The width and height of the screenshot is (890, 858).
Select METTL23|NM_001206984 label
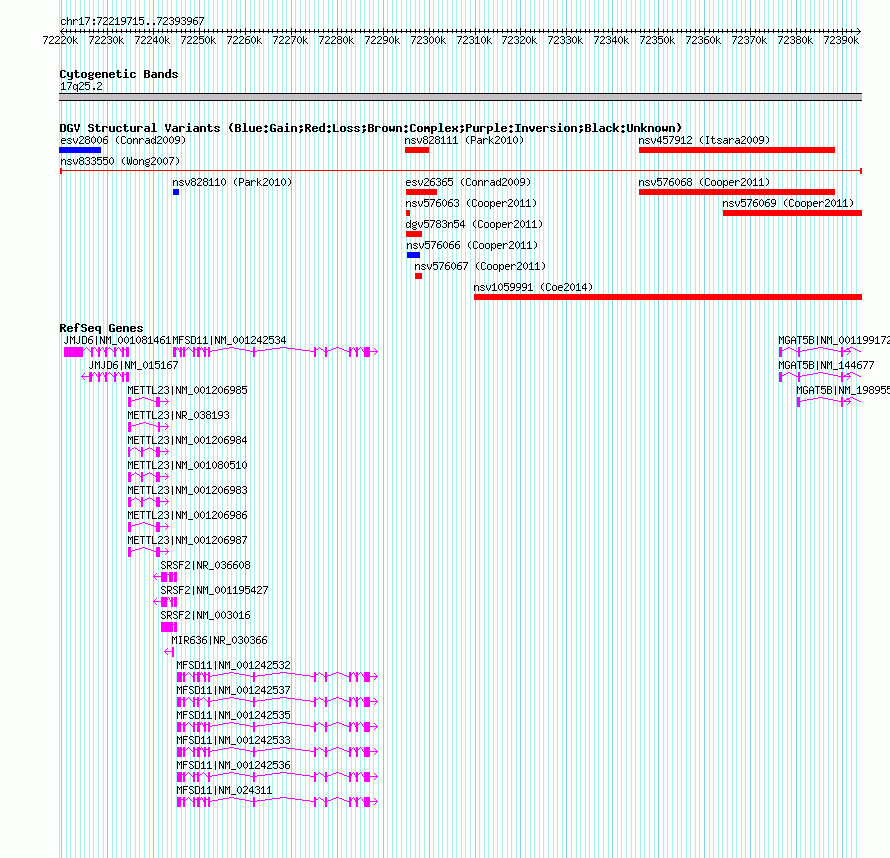click(x=187, y=440)
